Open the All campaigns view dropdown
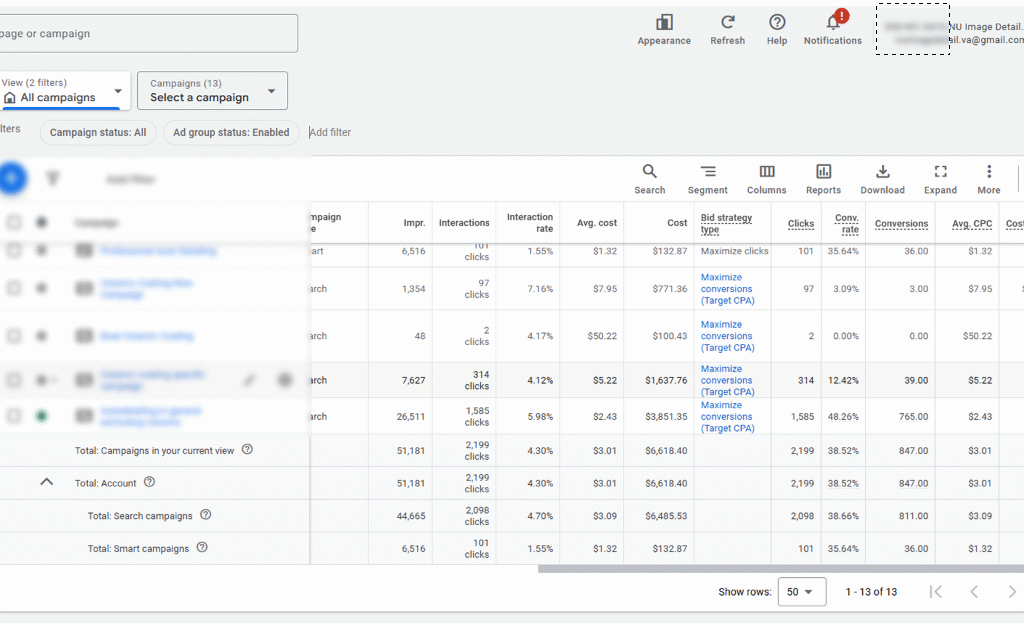The height and width of the screenshot is (625, 1024). pyautogui.click(x=63, y=91)
